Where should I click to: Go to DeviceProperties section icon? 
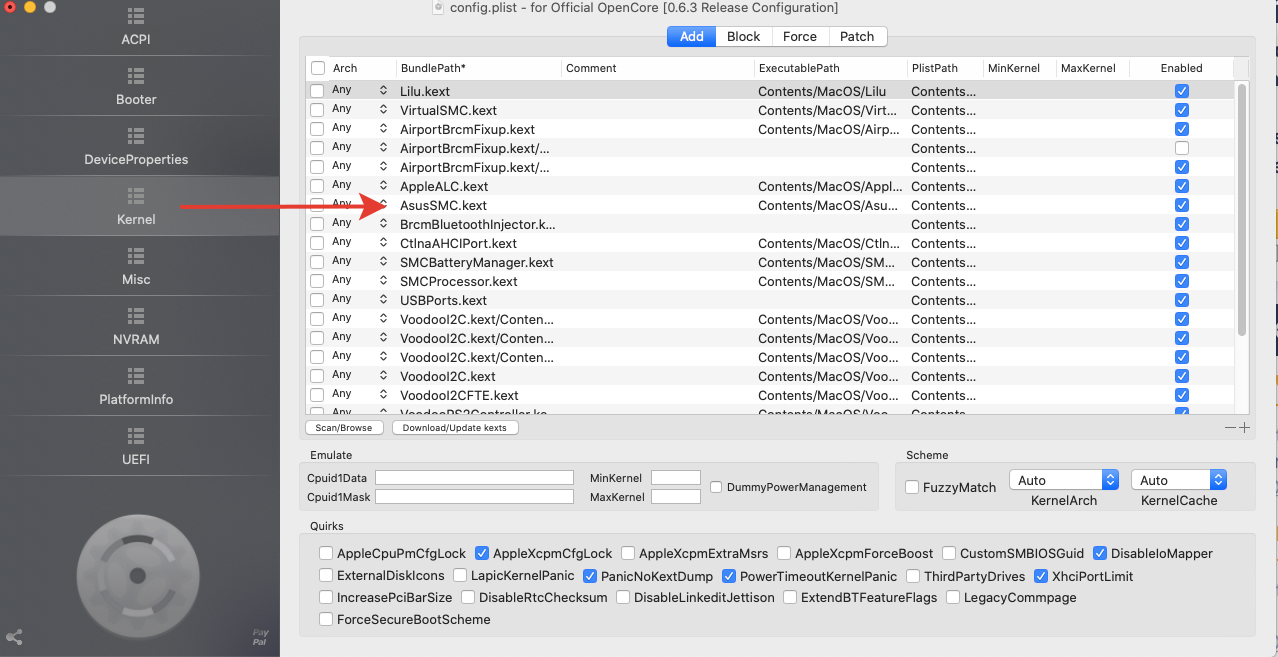(136, 136)
